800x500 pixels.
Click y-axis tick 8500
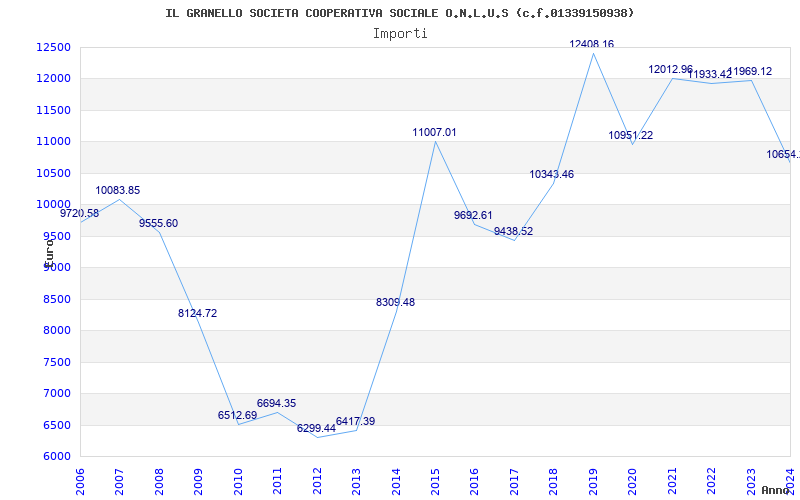click(56, 299)
